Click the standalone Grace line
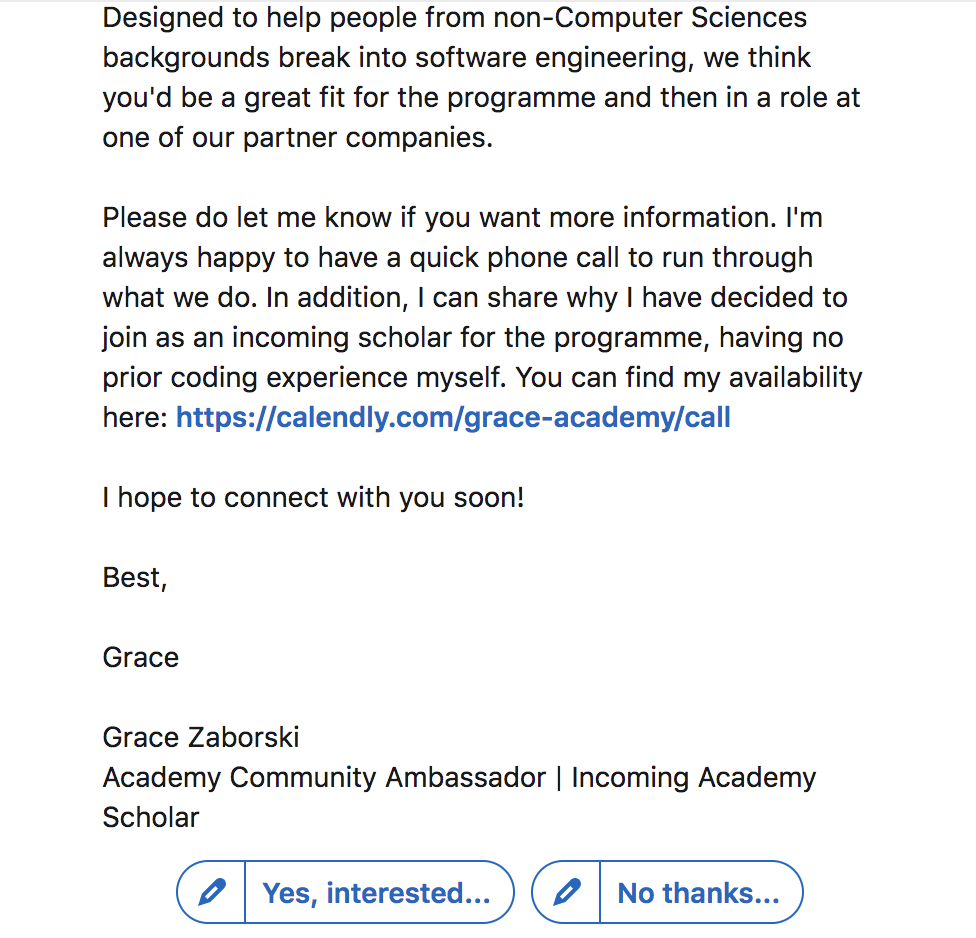This screenshot has height=938, width=976. (x=141, y=657)
